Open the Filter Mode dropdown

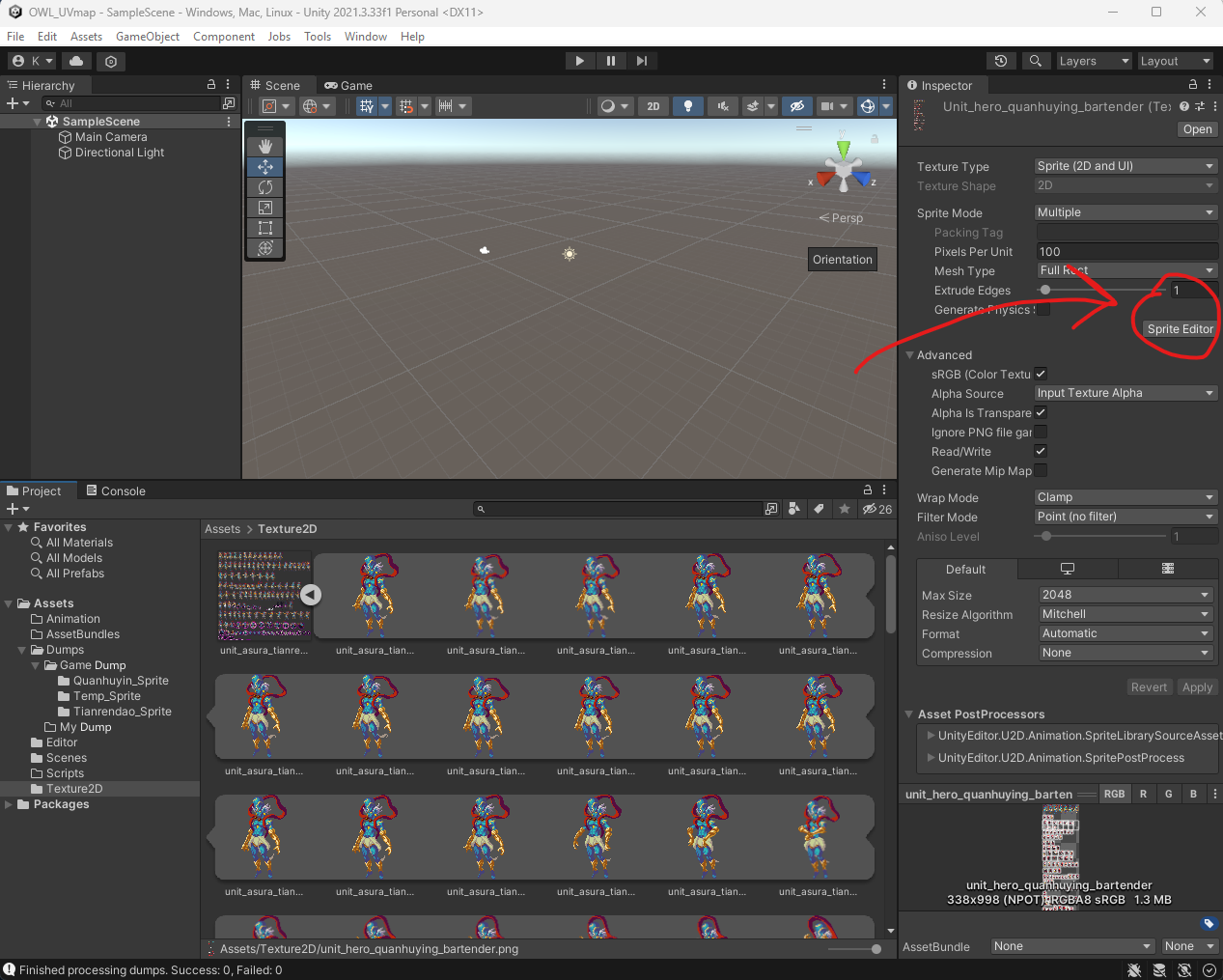pyautogui.click(x=1125, y=516)
